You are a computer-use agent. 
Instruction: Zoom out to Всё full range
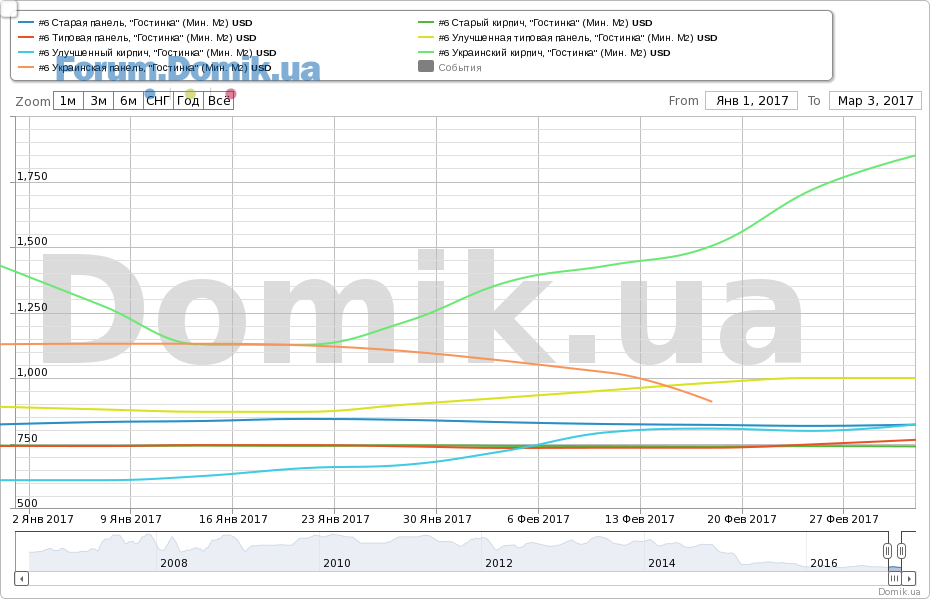pos(219,101)
